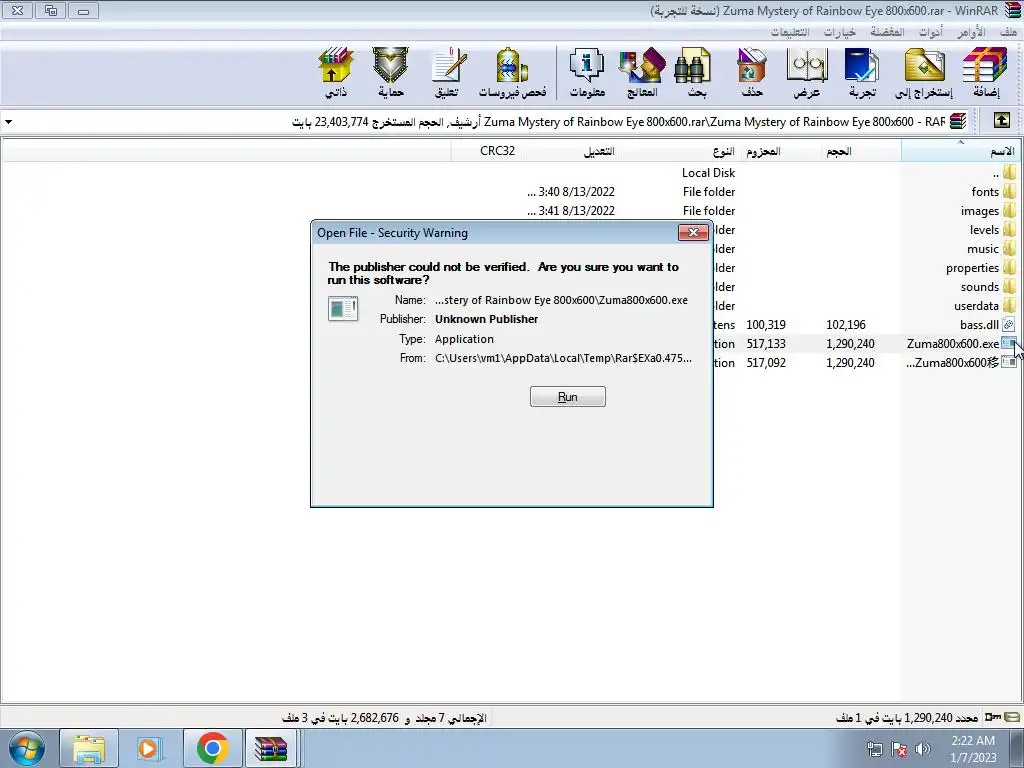Click the Test (تجربة) toolbar icon
This screenshot has width=1024, height=768.
click(x=862, y=72)
